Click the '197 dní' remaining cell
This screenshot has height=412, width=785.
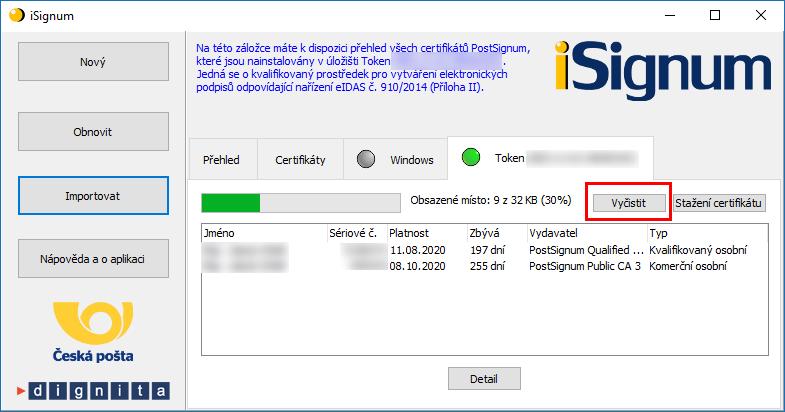tap(488, 250)
